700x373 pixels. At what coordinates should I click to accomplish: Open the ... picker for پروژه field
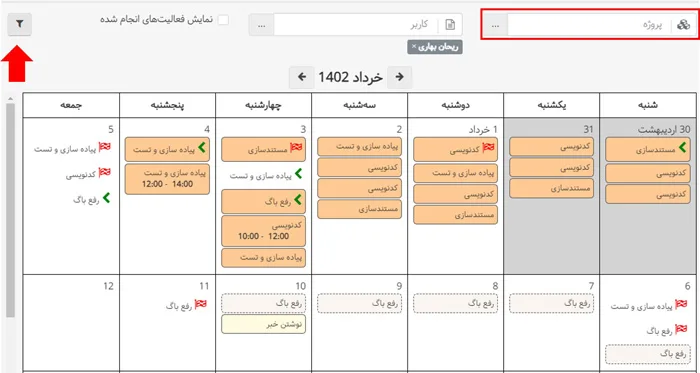[496, 25]
